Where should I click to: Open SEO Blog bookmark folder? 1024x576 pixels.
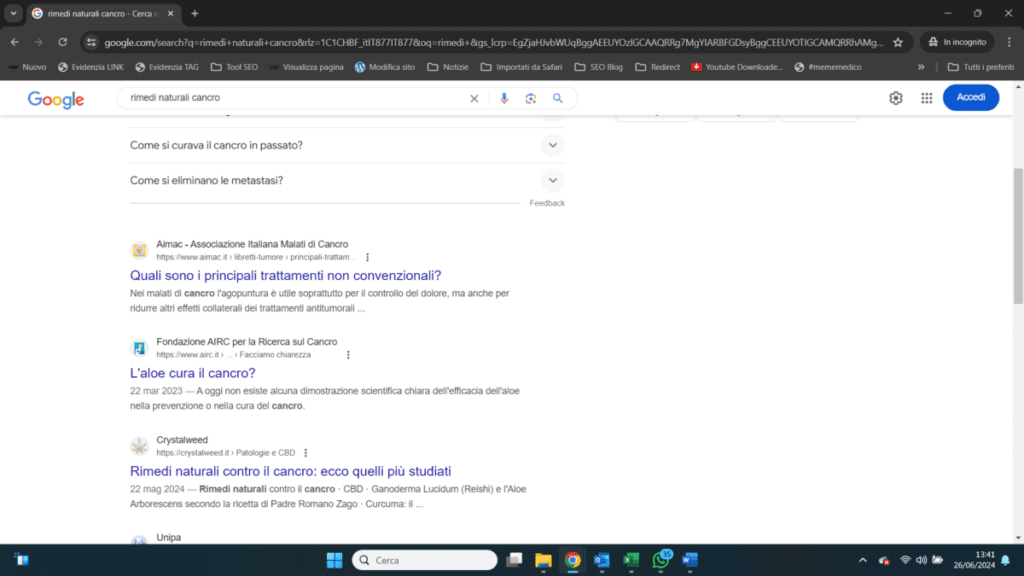coord(598,67)
